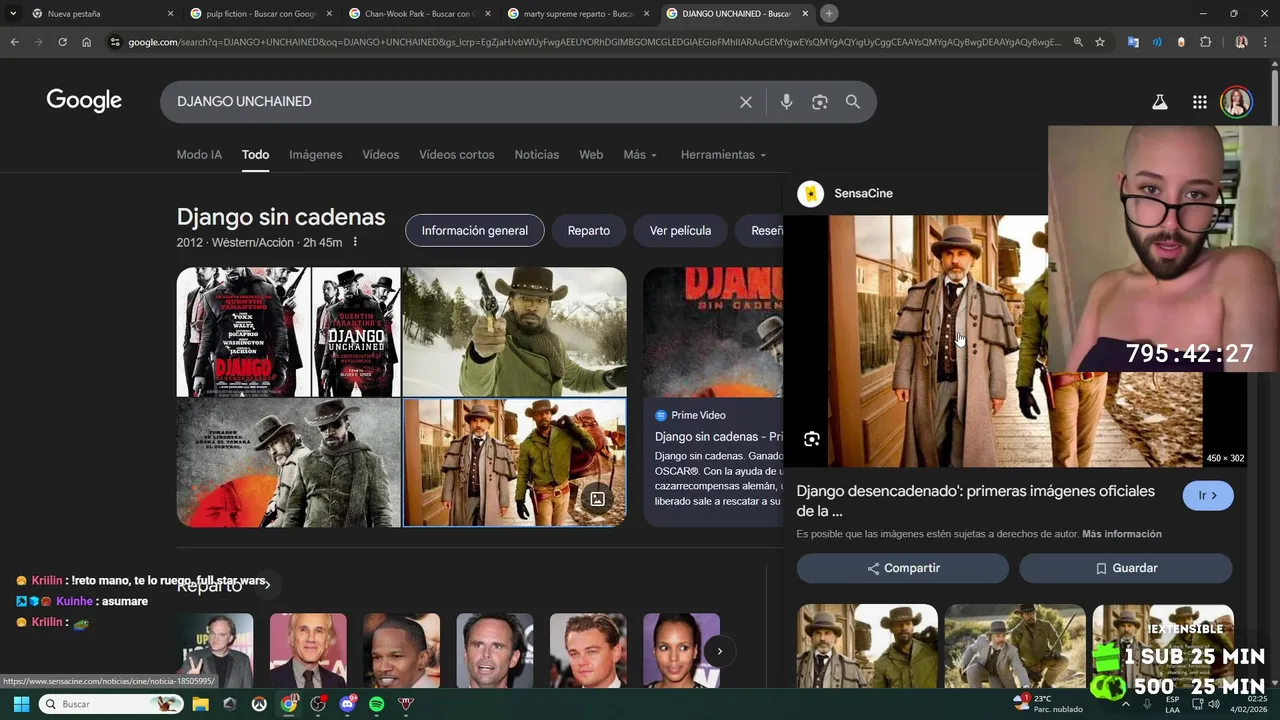Screen dimensions: 1280x720
Task: Go back with the browser arrow
Action: tap(14, 42)
